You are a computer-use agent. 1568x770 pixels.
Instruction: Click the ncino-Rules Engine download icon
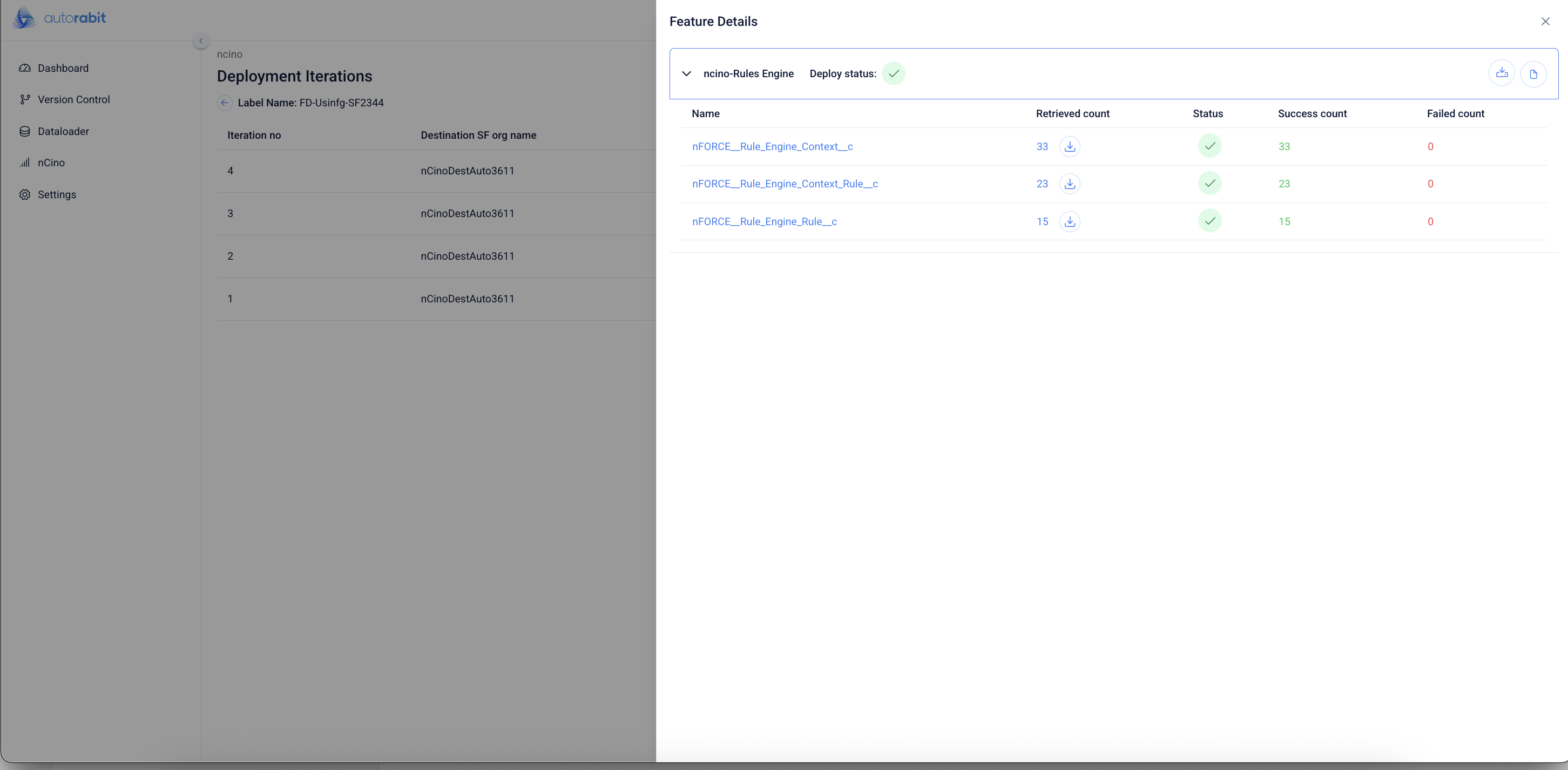(x=1501, y=73)
